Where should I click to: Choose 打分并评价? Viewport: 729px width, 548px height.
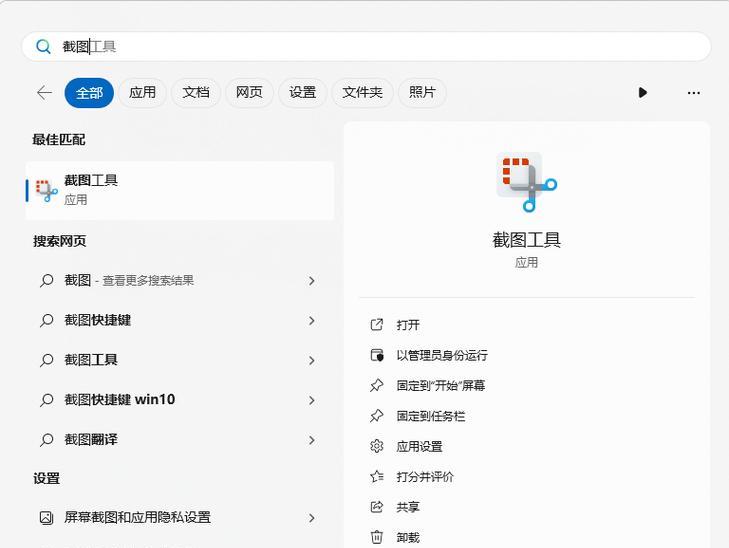425,477
